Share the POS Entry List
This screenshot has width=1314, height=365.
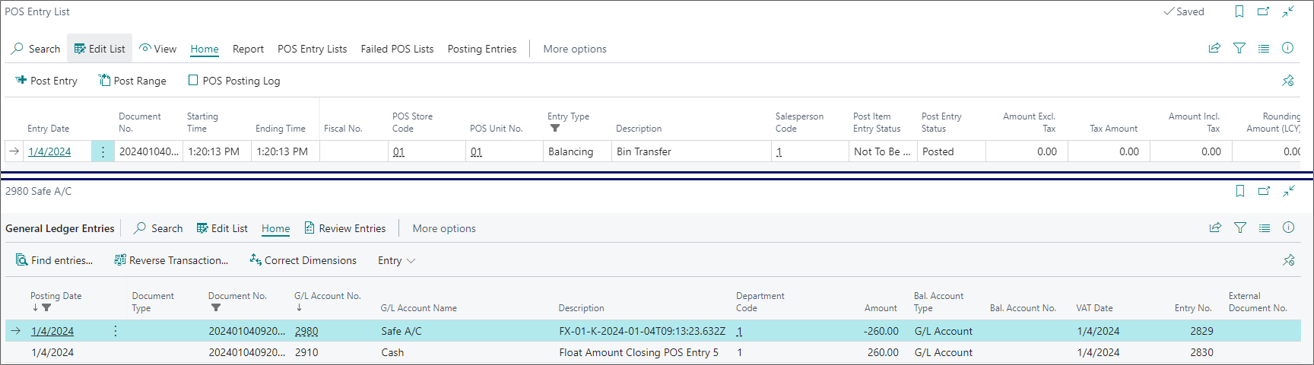coord(1215,48)
